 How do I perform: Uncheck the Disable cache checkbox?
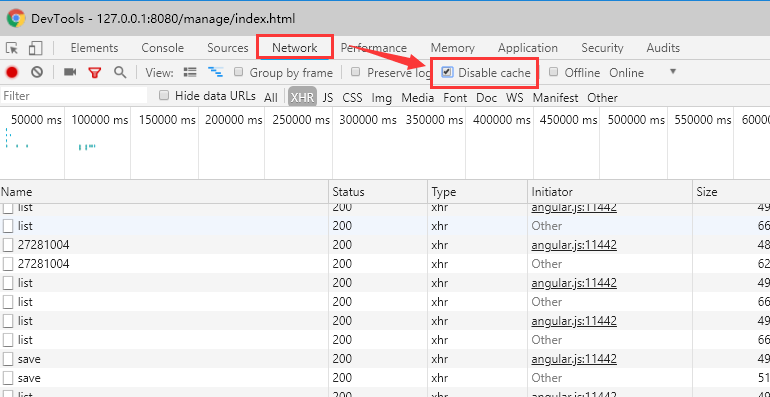tap(447, 72)
